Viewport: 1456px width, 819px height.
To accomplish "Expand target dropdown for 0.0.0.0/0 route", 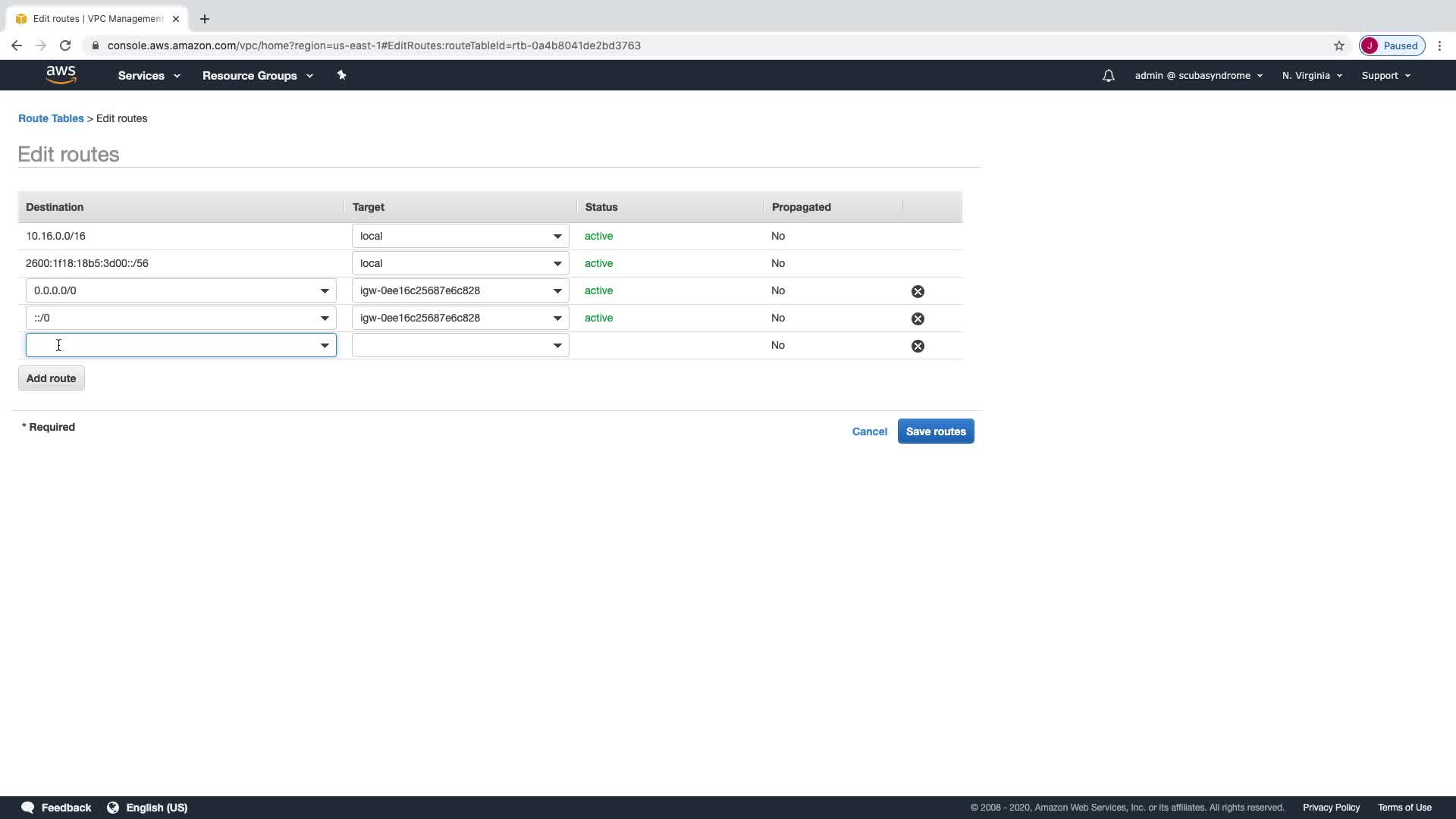I will pyautogui.click(x=557, y=291).
